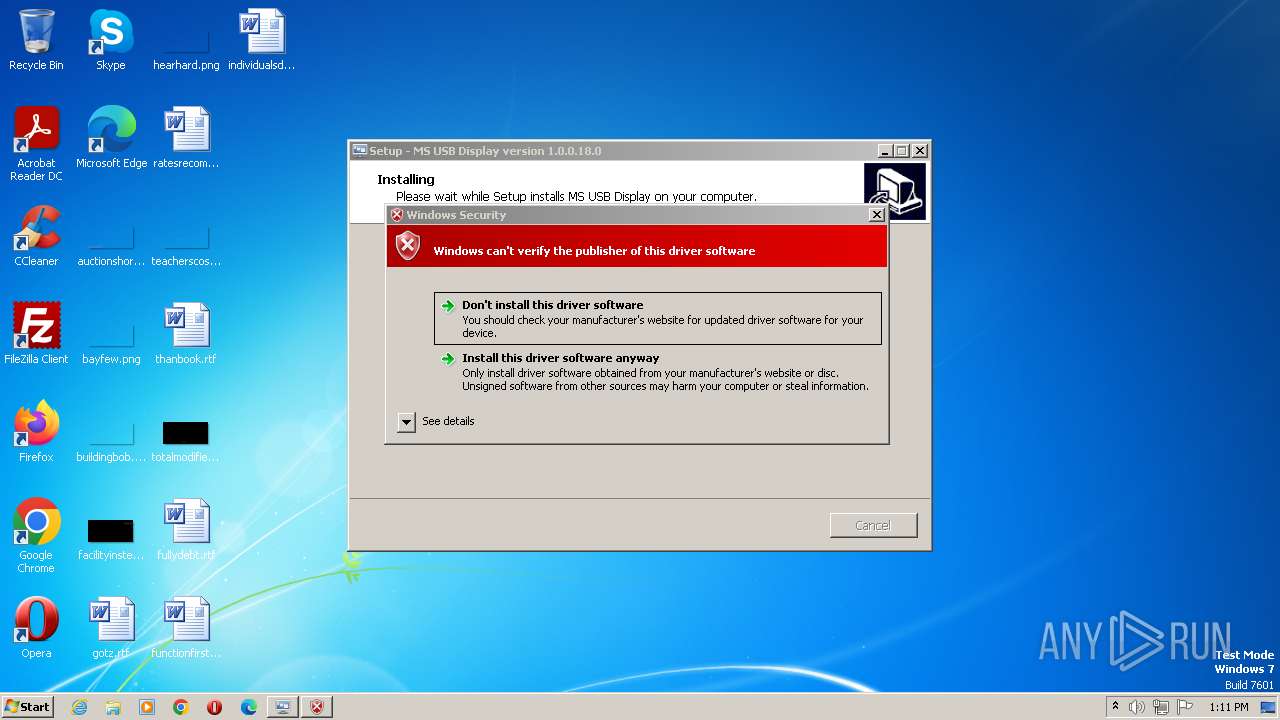Viewport: 1280px width, 720px height.
Task: Launch Firefox desktop shortcut
Action: click(36, 432)
